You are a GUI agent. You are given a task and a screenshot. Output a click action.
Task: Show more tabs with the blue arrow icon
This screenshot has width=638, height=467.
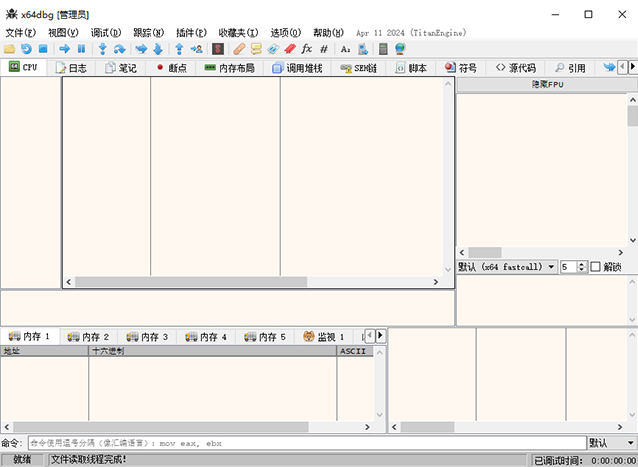coord(609,67)
